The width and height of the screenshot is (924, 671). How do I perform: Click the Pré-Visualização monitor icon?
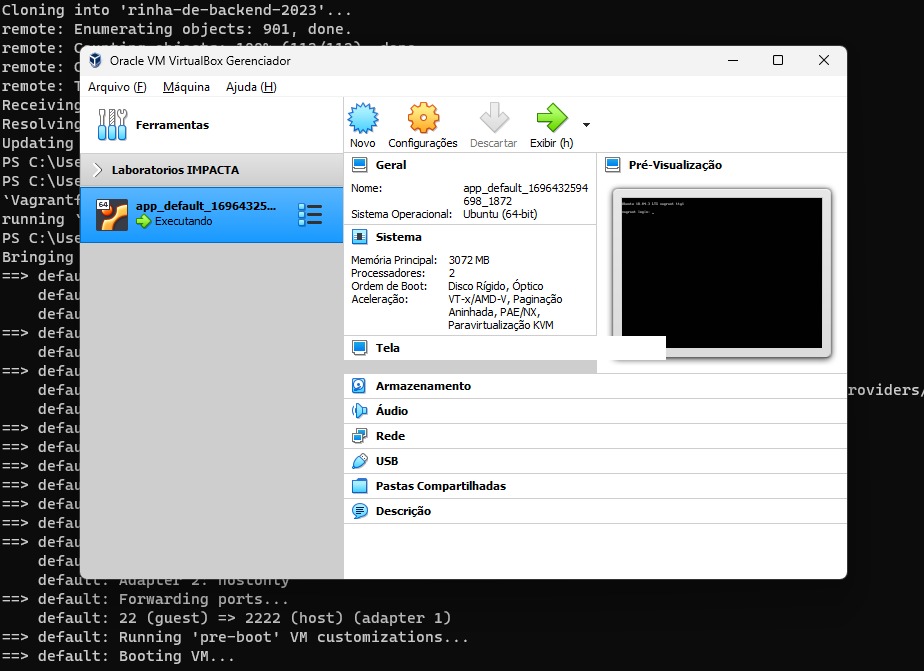tap(613, 165)
